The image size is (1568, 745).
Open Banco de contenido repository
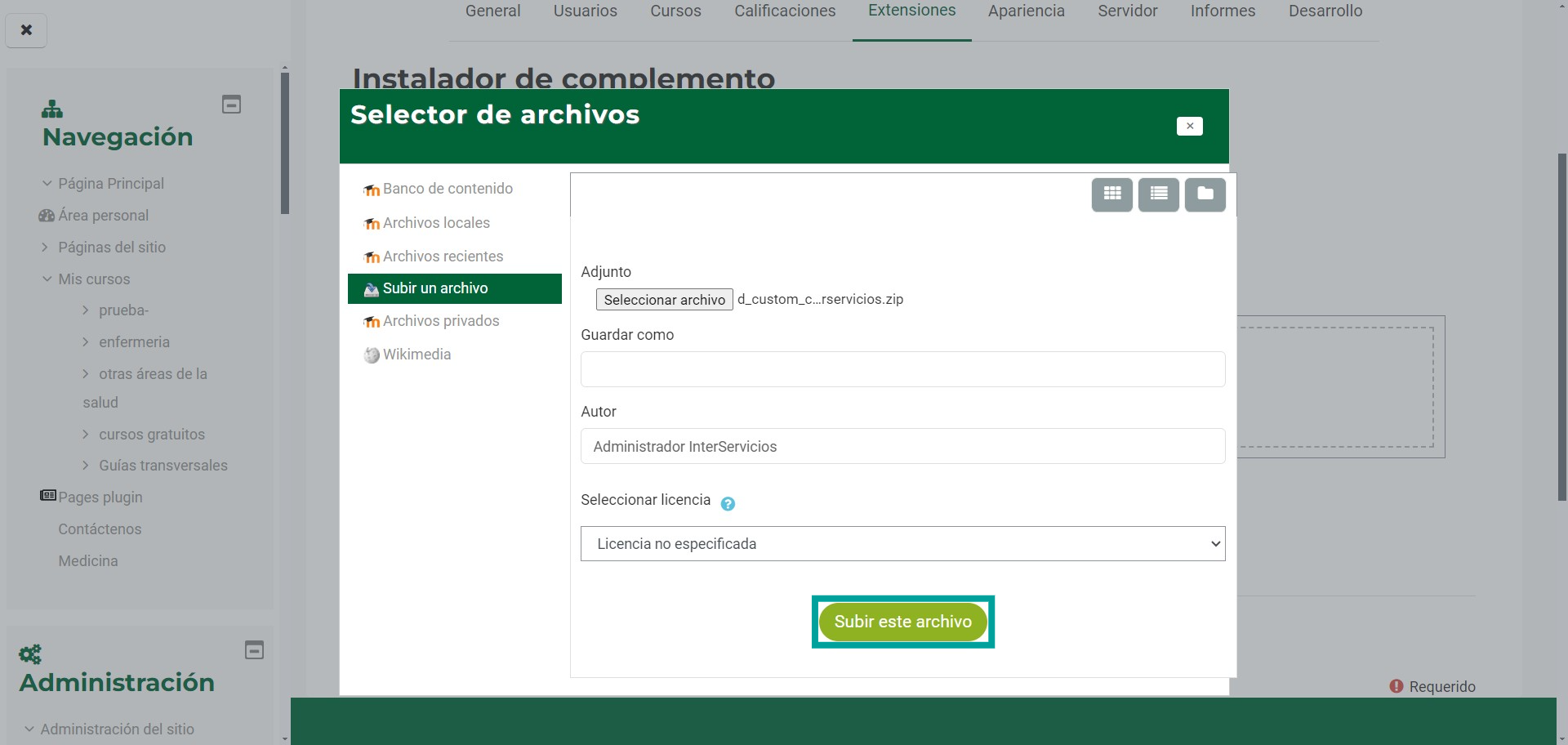click(448, 189)
